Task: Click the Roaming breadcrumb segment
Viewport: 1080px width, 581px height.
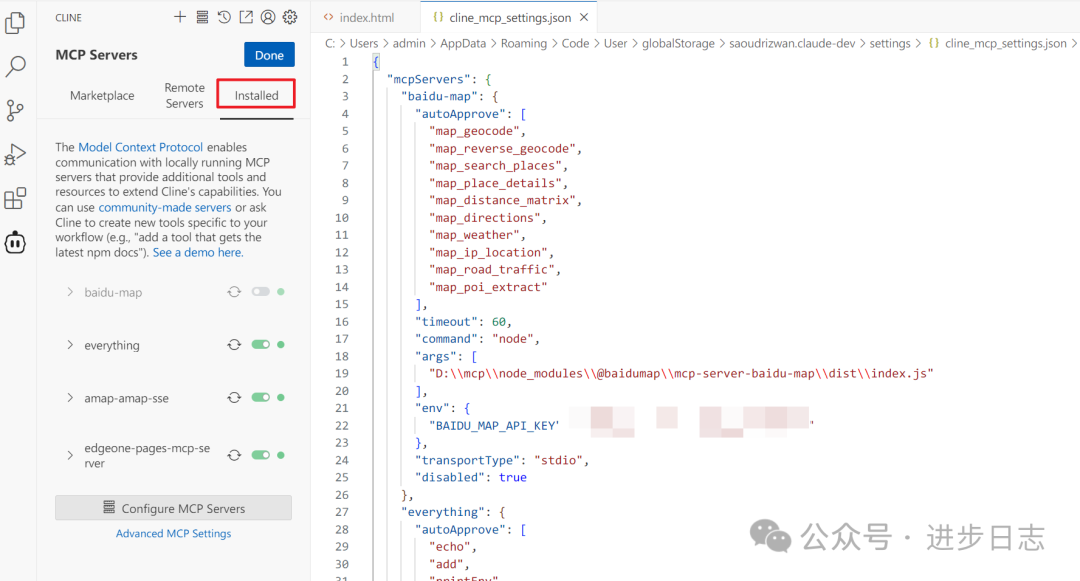Action: [523, 43]
